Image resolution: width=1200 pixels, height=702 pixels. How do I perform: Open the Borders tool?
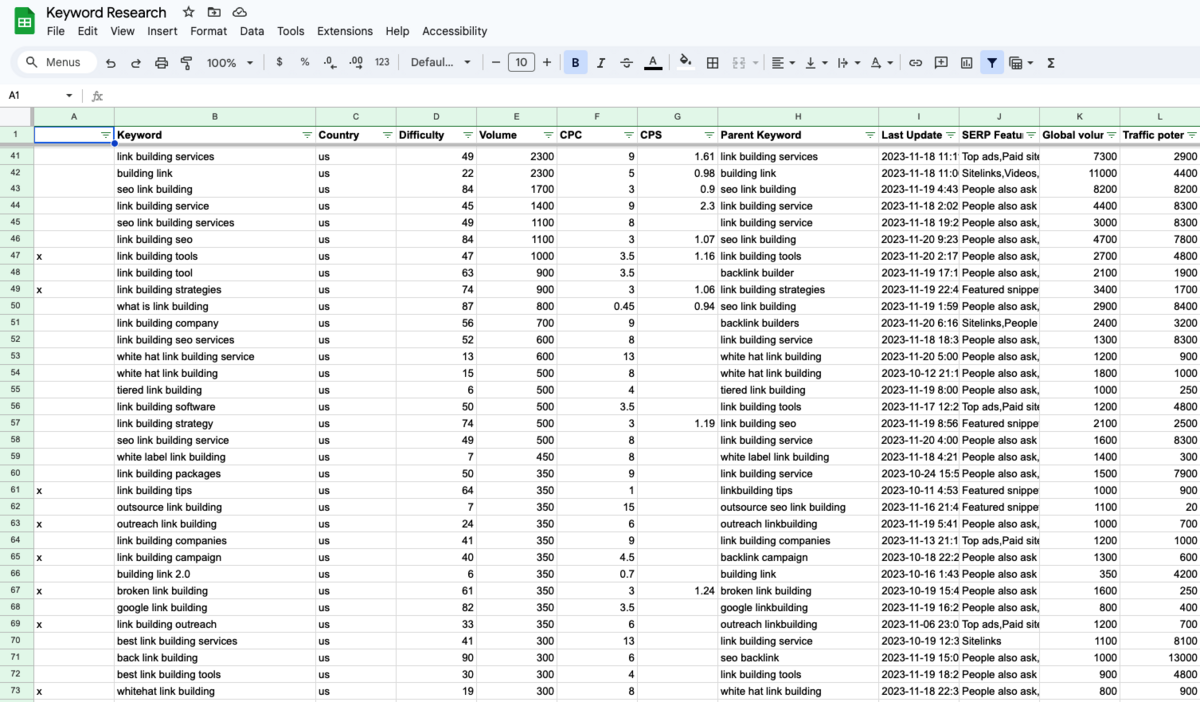pyautogui.click(x=712, y=63)
